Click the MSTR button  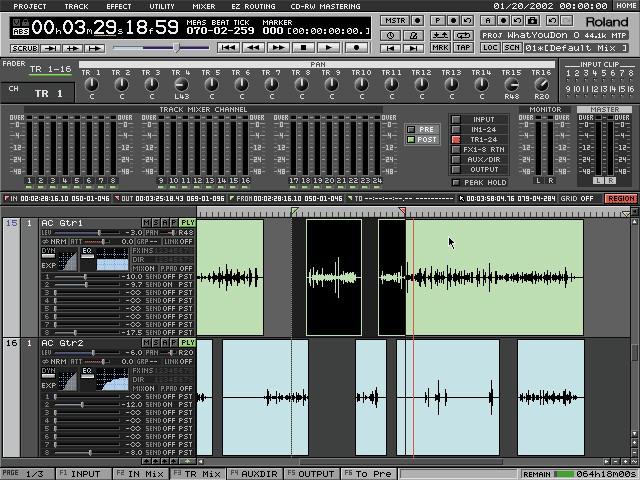pyautogui.click(x=395, y=20)
